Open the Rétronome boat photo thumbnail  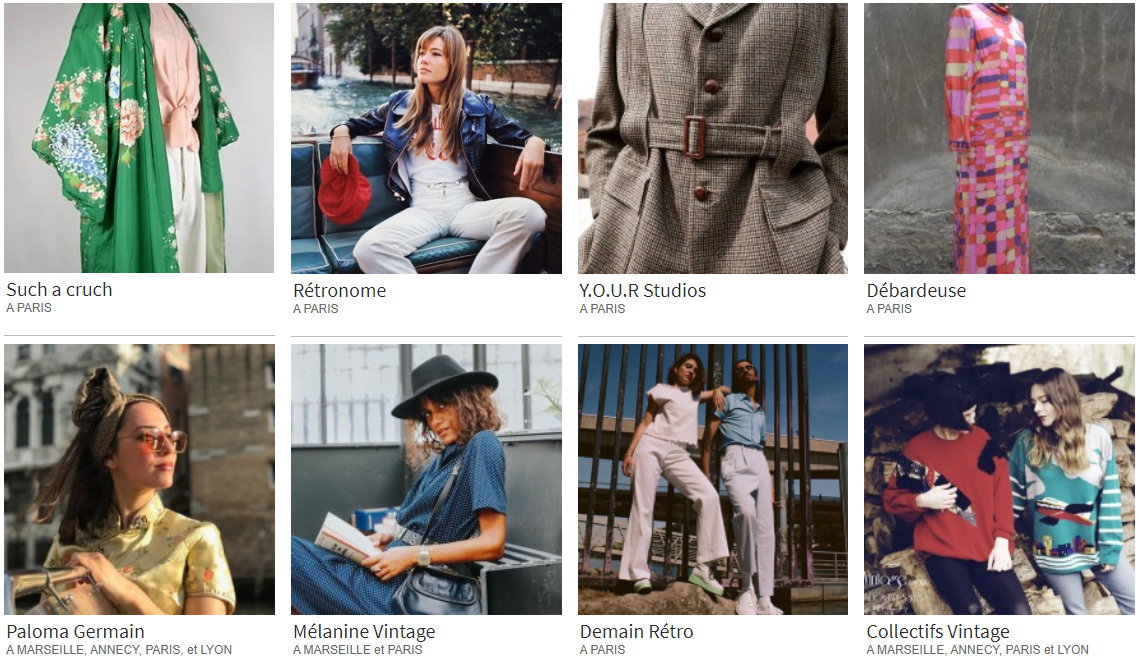426,138
